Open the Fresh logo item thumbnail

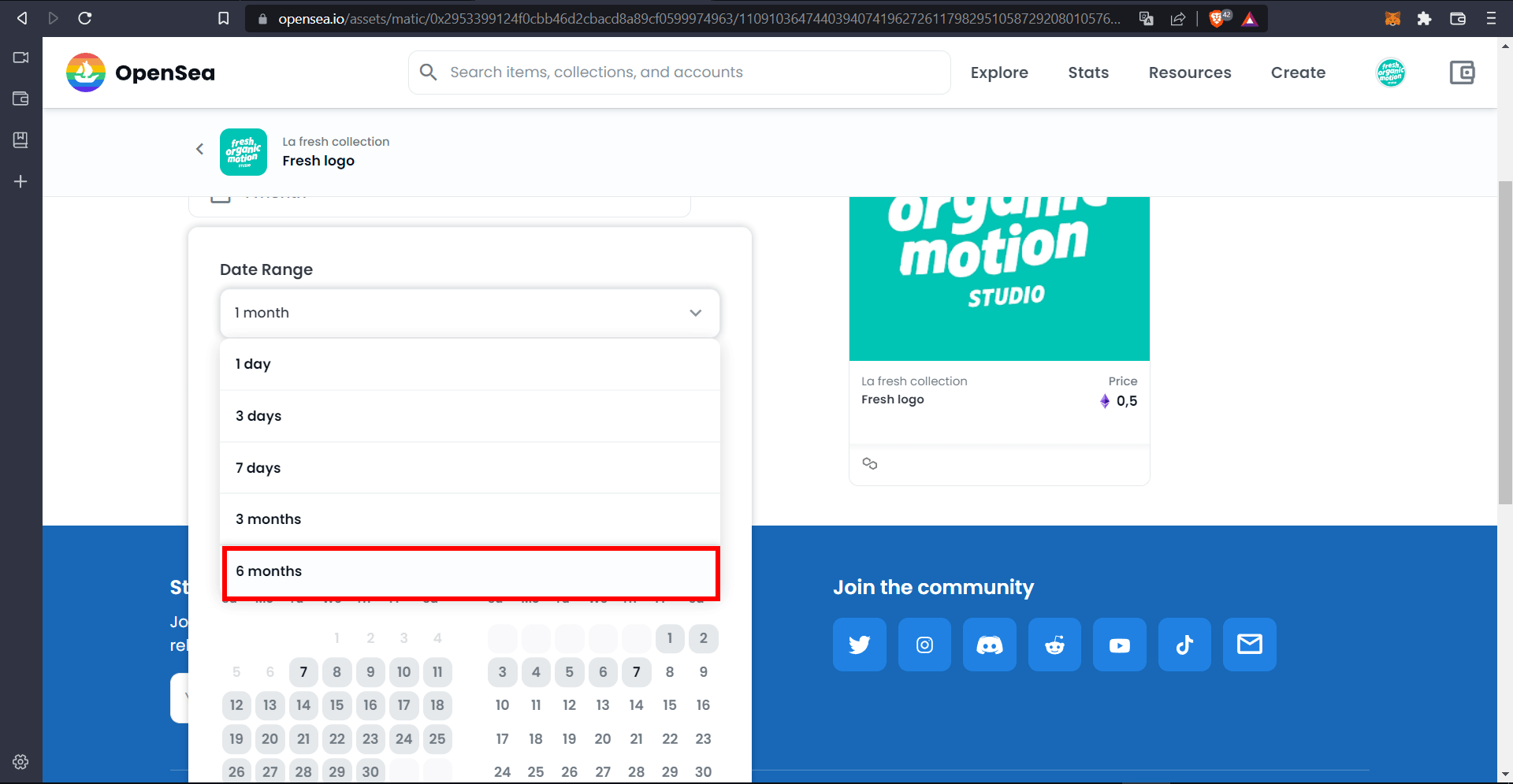coord(243,152)
